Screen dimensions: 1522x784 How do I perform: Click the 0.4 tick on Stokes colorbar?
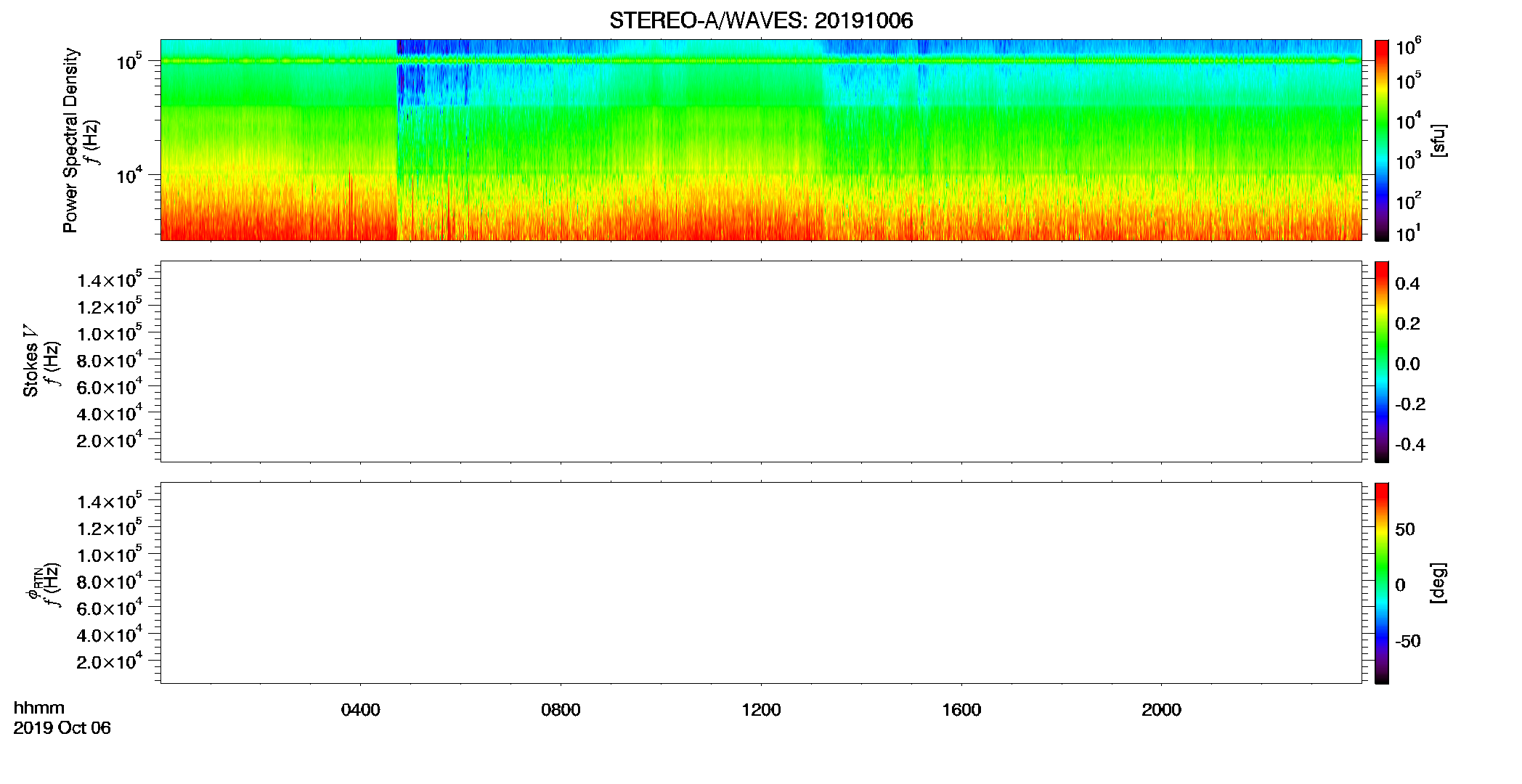(x=1407, y=284)
